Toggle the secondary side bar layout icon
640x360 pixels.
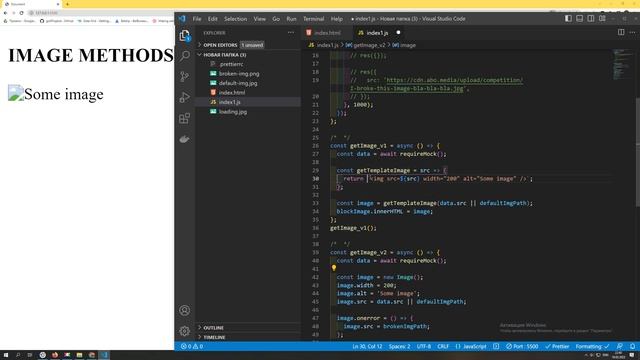pyautogui.click(x=591, y=18)
